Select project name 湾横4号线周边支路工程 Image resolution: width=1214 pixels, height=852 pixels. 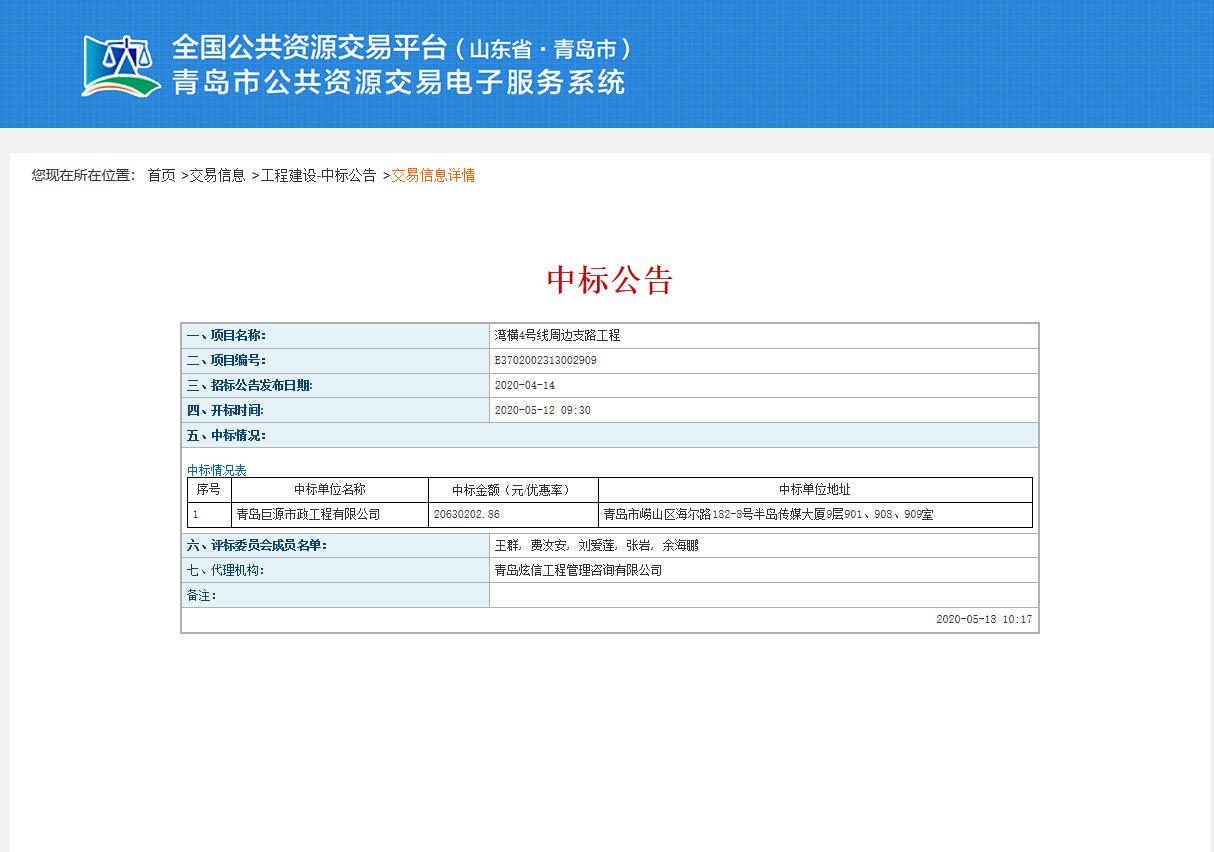point(557,336)
